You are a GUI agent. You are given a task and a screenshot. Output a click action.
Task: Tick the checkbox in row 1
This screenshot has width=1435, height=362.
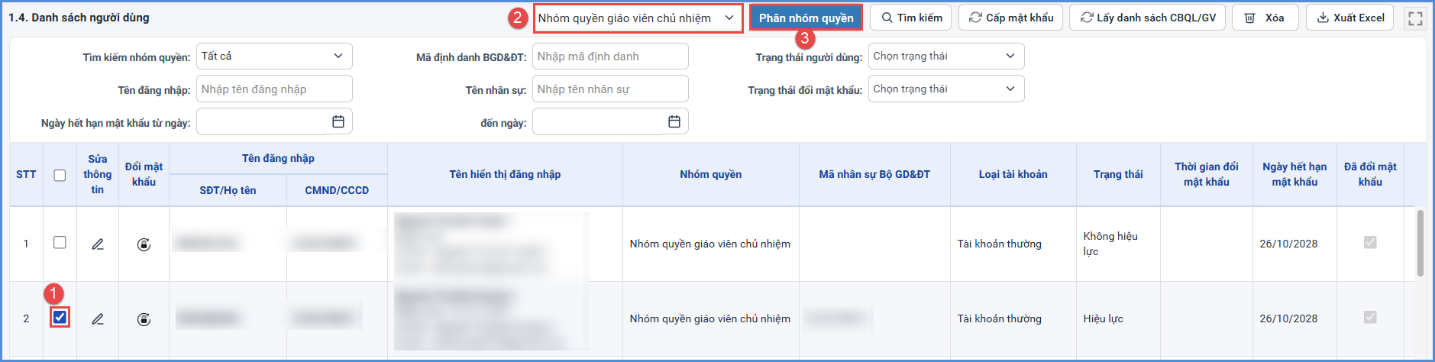(x=60, y=243)
